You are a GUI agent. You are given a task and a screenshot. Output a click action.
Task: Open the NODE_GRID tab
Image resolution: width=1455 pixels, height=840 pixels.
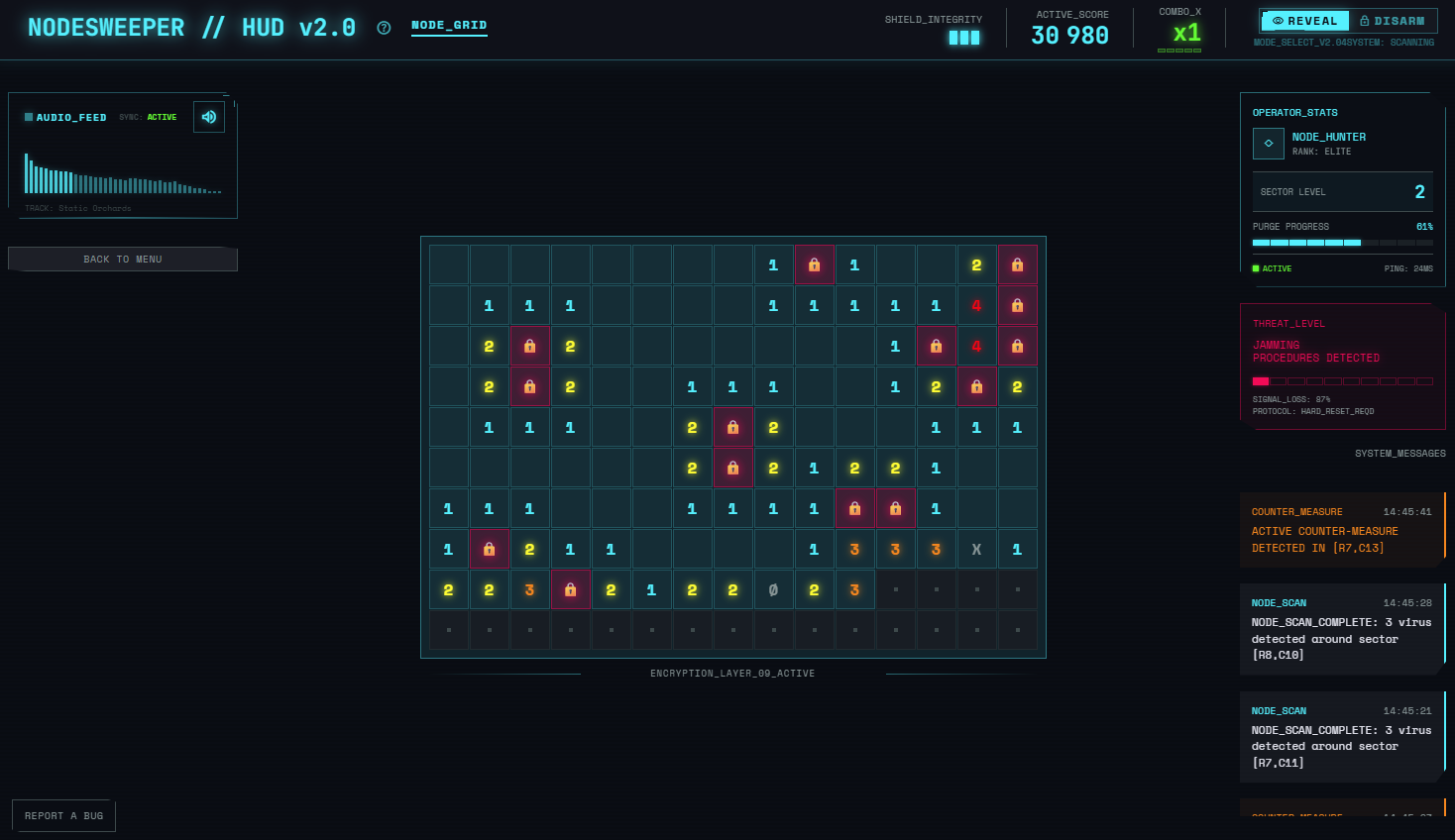(x=449, y=26)
